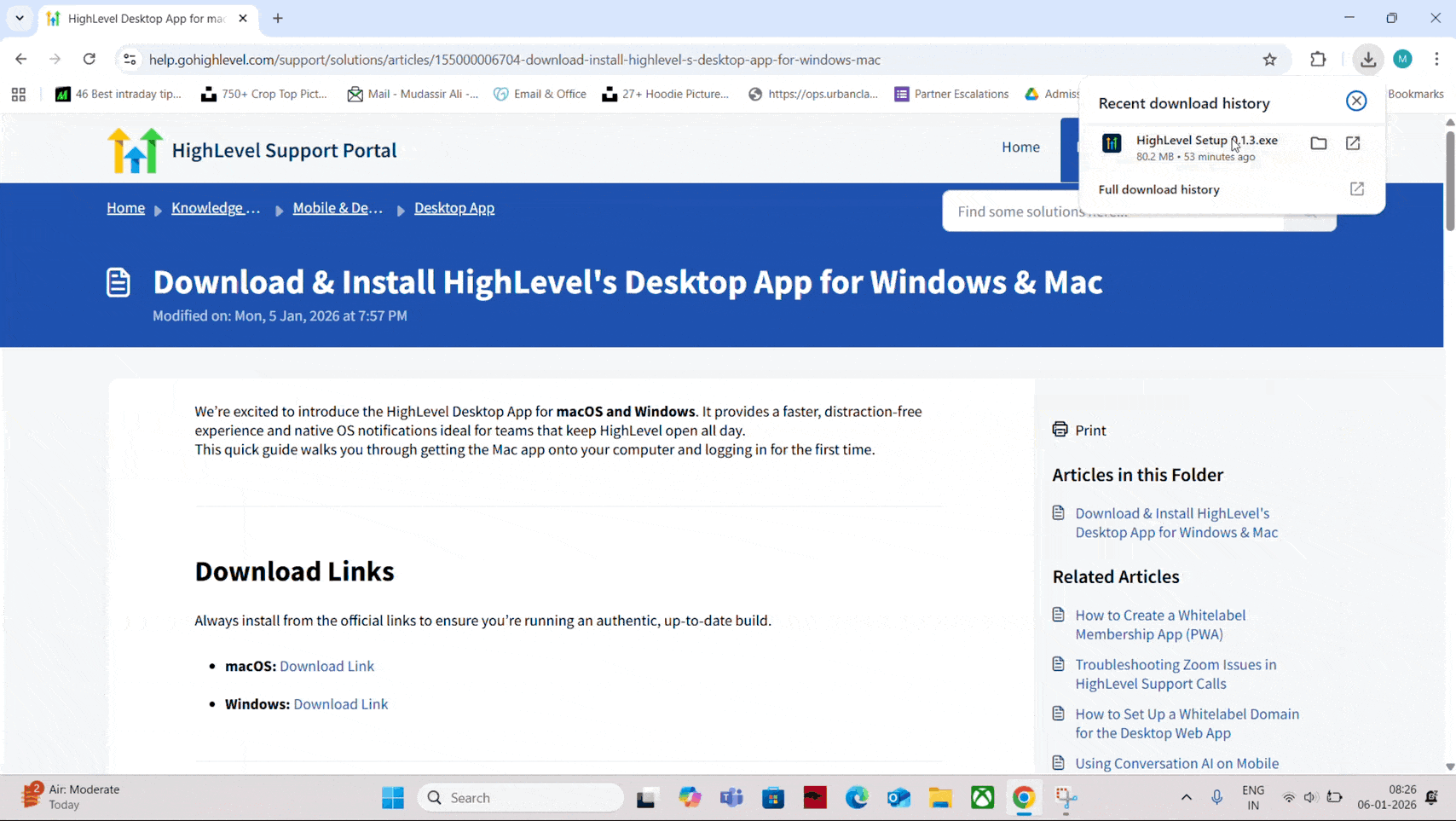Image resolution: width=1456 pixels, height=821 pixels.
Task: Bookmark this page with star icon
Action: [1269, 59]
